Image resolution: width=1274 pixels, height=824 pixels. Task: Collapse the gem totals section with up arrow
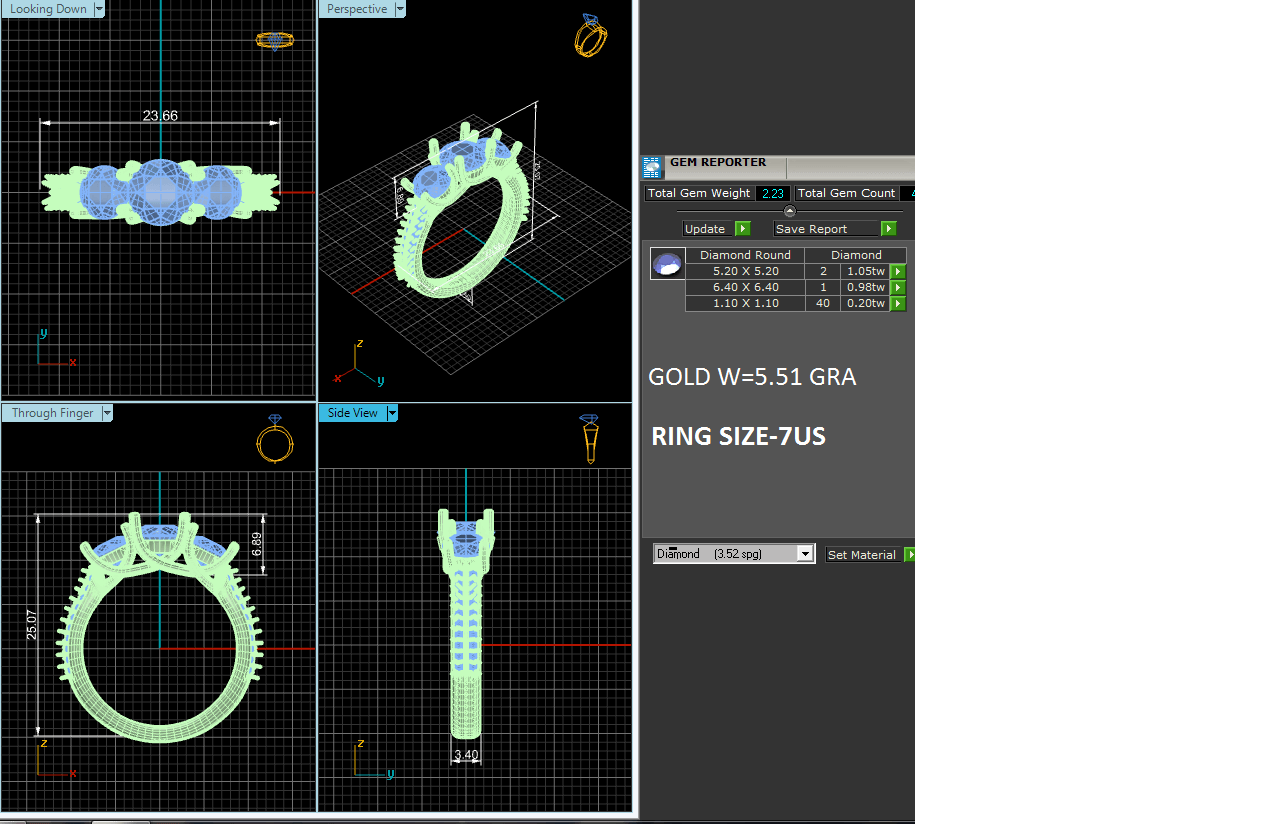point(789,211)
